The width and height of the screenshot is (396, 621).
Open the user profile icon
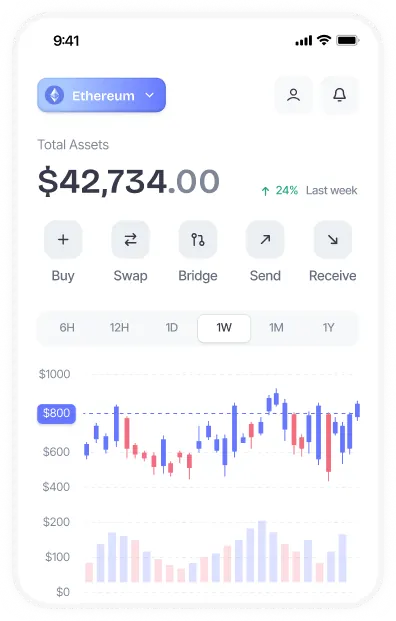click(x=293, y=95)
